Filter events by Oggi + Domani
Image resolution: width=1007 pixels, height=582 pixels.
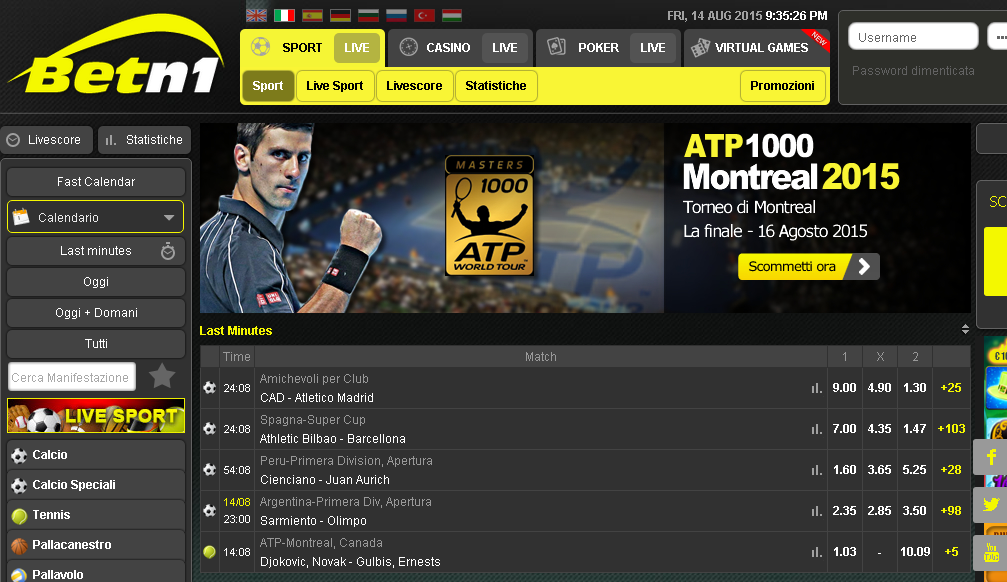click(x=96, y=312)
